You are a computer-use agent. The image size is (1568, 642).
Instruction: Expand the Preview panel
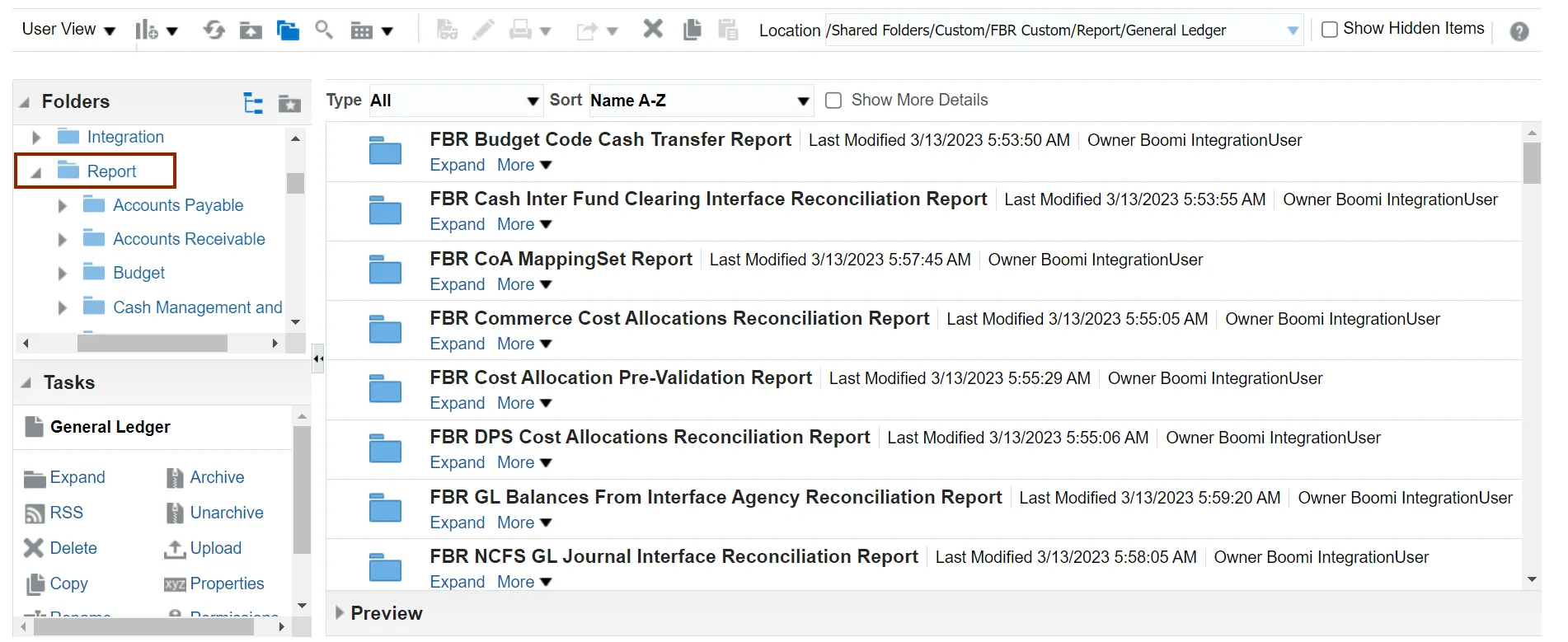point(340,613)
